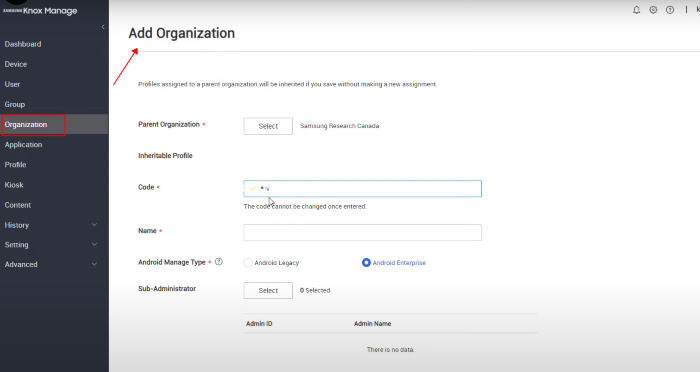Viewport: 700px width, 372px height.
Task: Open the settings gear icon in header
Action: (x=653, y=10)
